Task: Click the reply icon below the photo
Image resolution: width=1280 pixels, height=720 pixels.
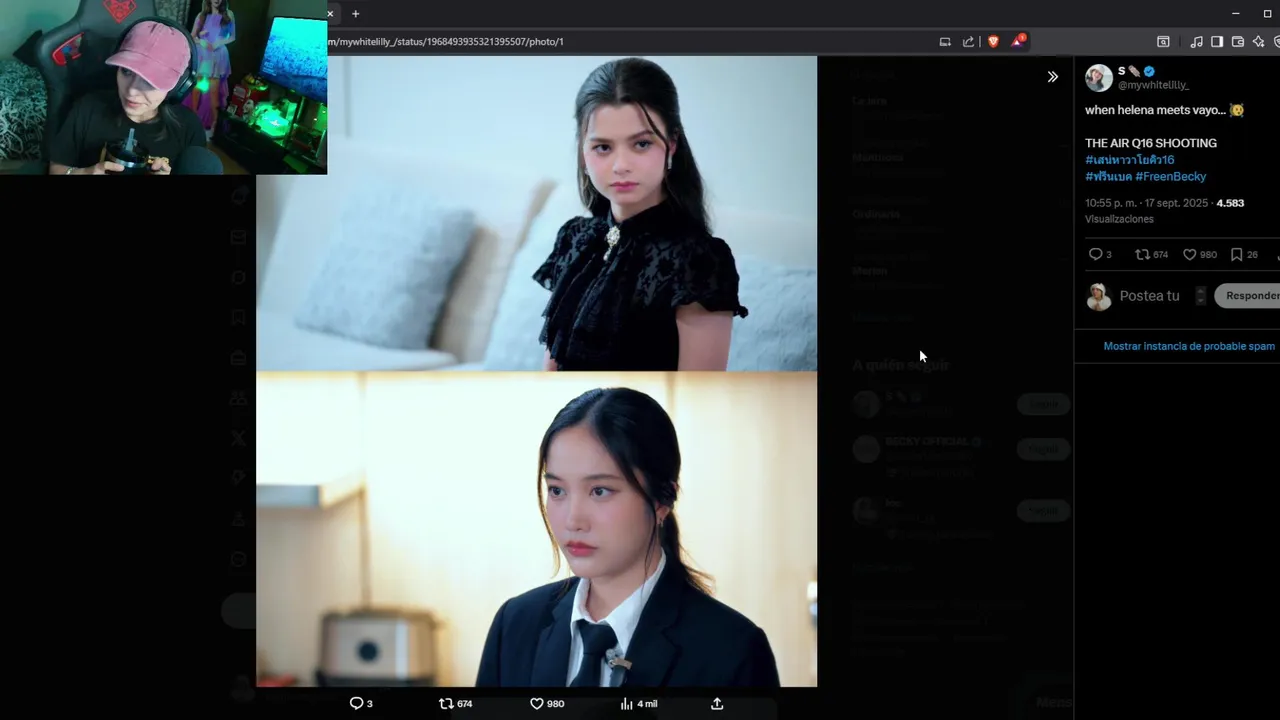Action: point(361,704)
